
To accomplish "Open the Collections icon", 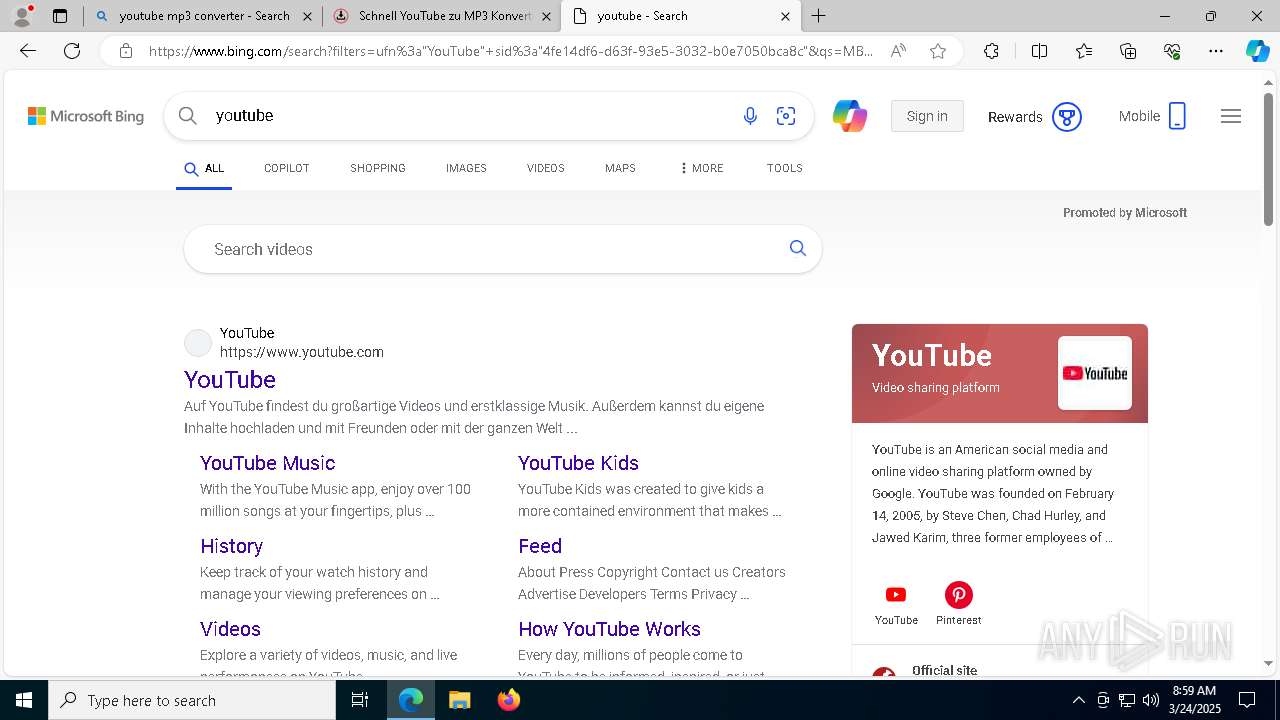I will point(1128,51).
